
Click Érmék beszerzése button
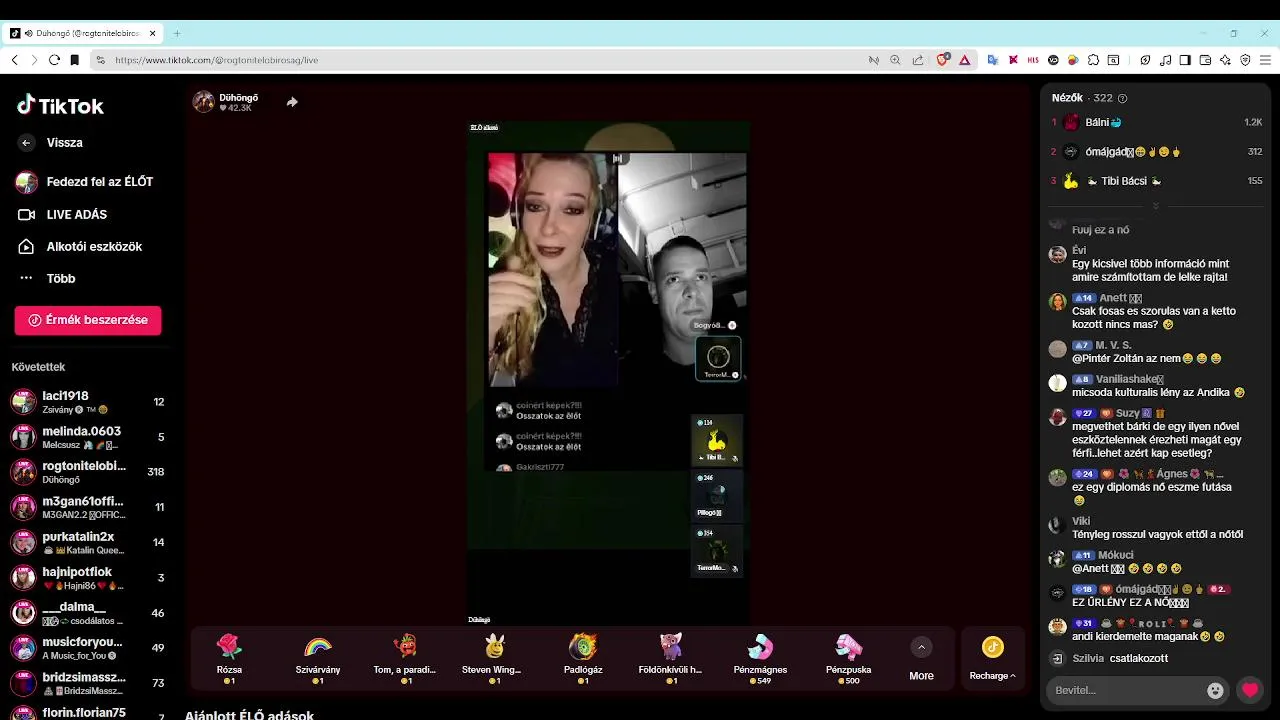(88, 320)
